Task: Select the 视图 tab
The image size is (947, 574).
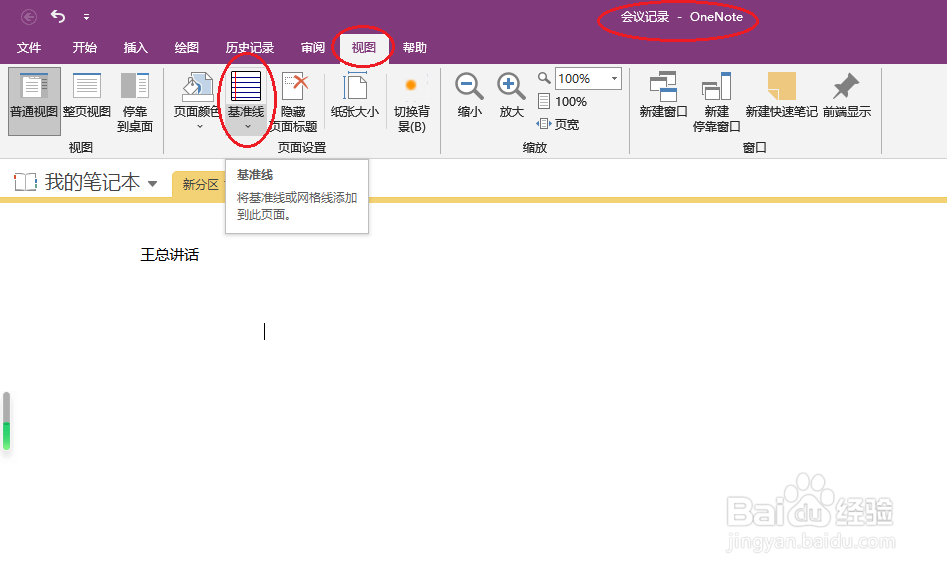Action: tap(364, 48)
